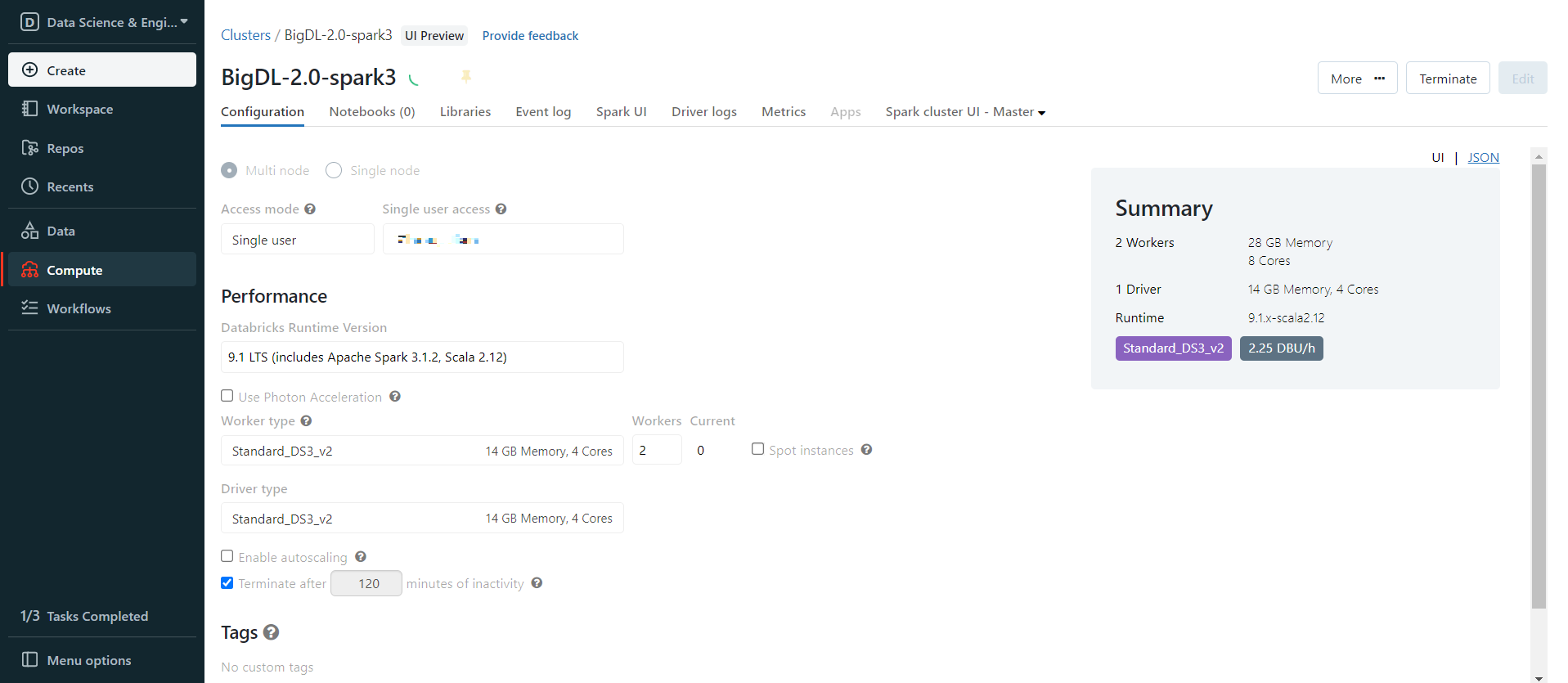Open the Data sidebar icon
This screenshot has width=1568, height=683.
pyautogui.click(x=29, y=231)
